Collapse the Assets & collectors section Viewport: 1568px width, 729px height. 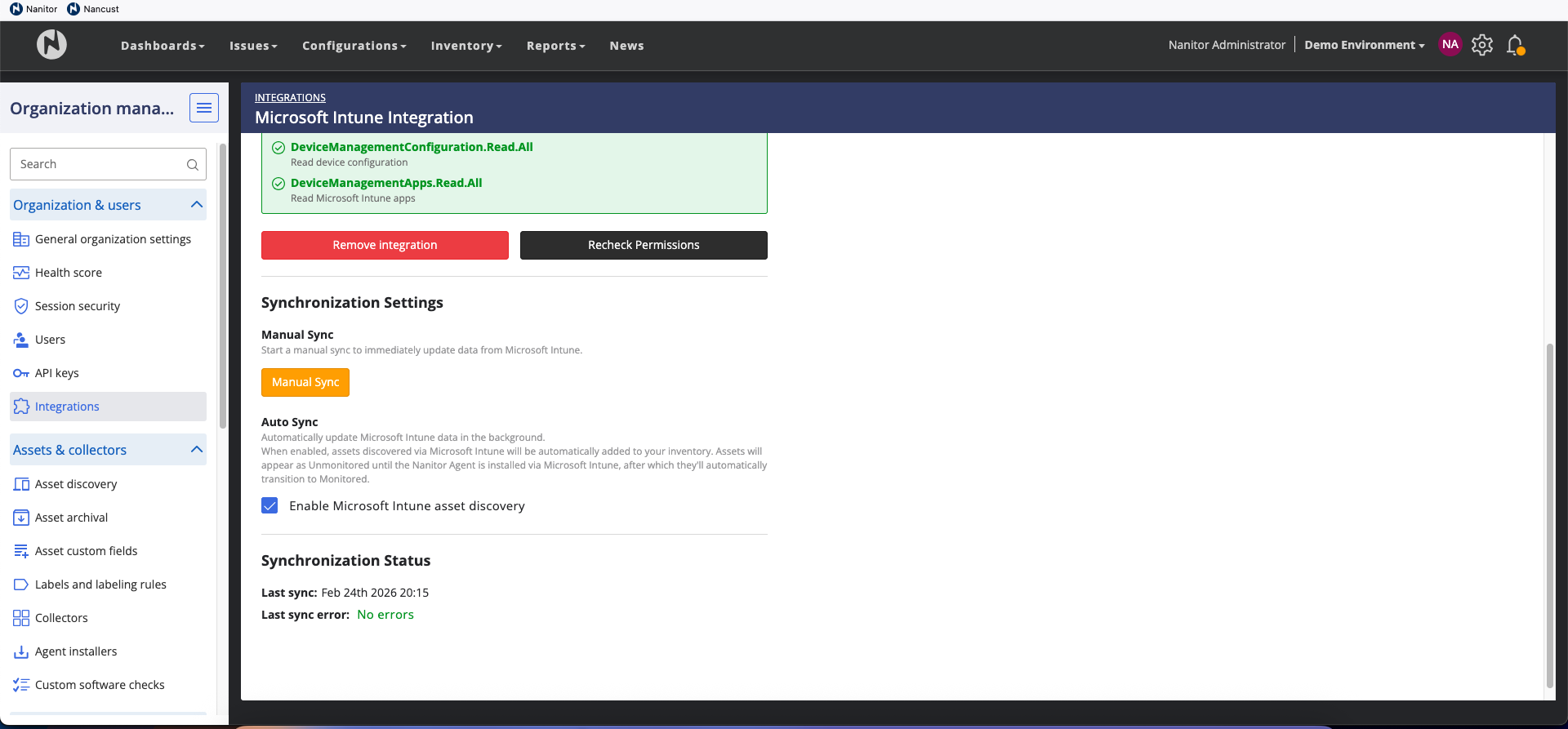[196, 450]
